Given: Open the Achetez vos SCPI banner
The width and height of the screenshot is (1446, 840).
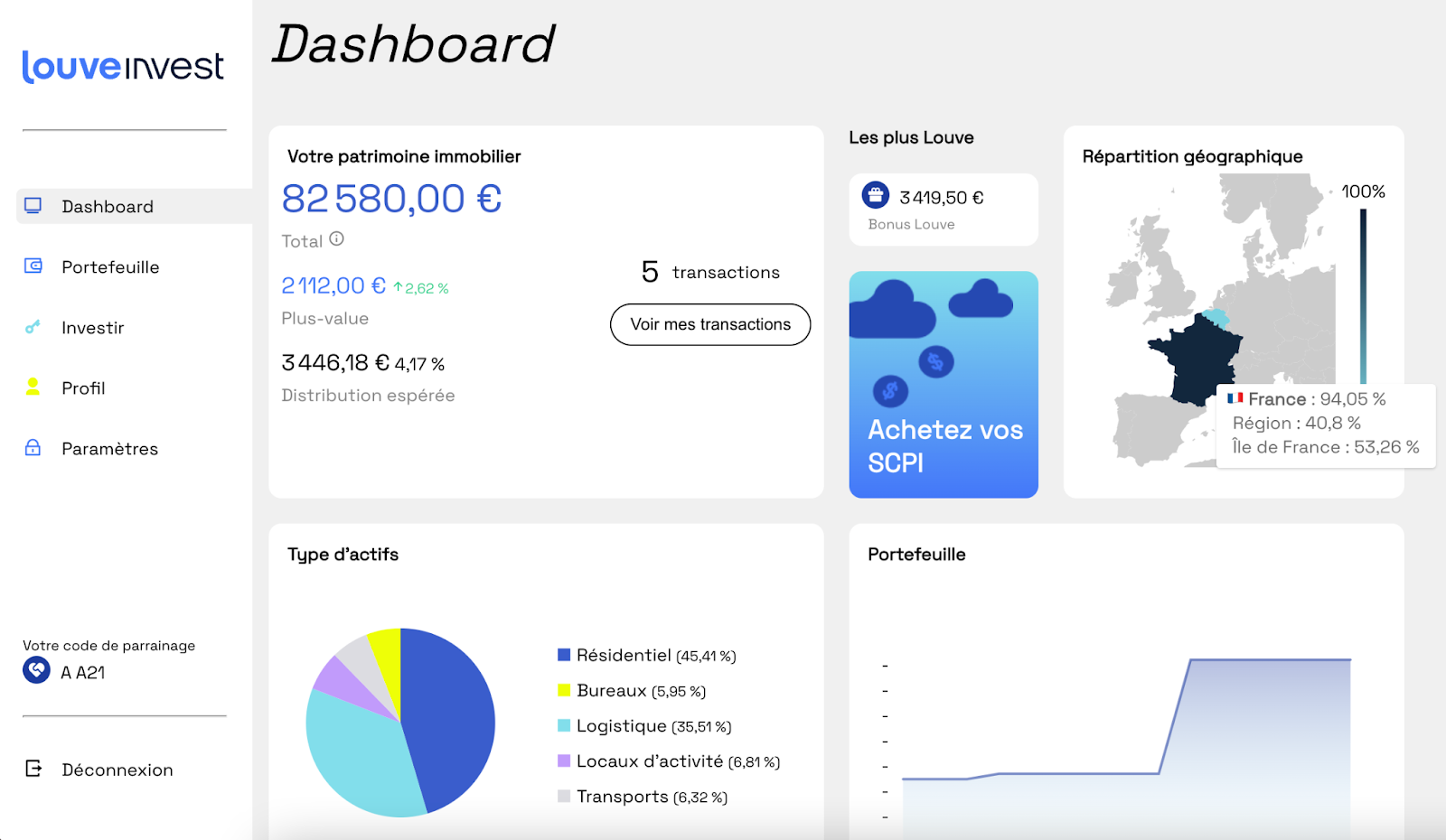Looking at the screenshot, I should pyautogui.click(x=944, y=385).
